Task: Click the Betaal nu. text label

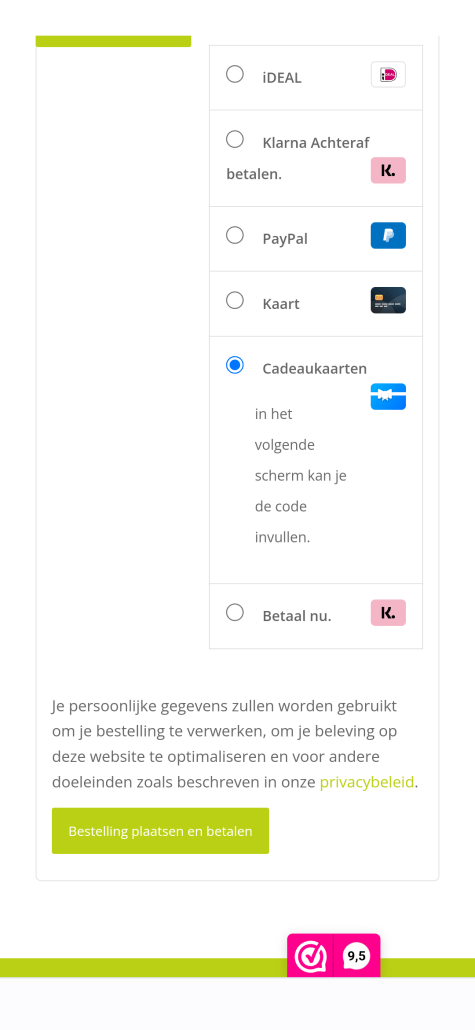Action: (297, 616)
